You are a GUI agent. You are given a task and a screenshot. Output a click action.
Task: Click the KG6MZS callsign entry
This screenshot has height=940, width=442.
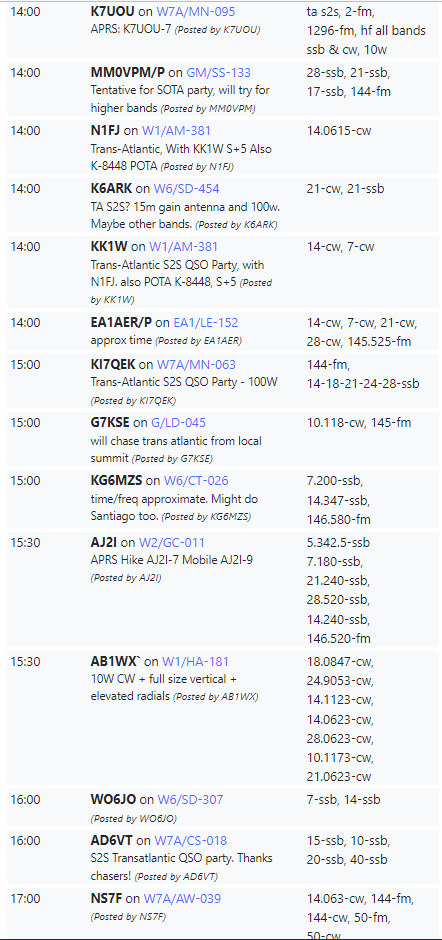click(x=117, y=481)
